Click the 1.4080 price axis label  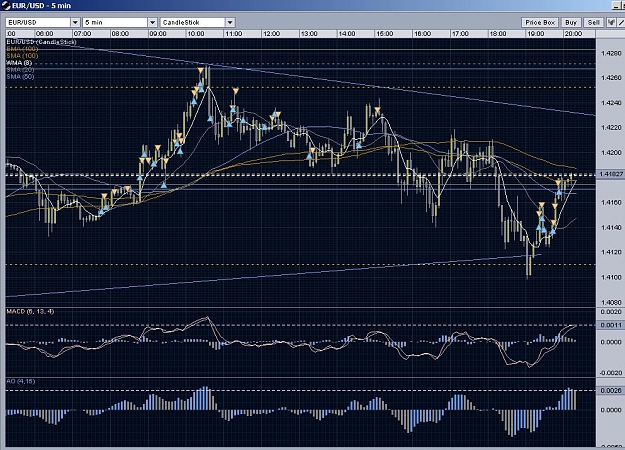[611, 302]
